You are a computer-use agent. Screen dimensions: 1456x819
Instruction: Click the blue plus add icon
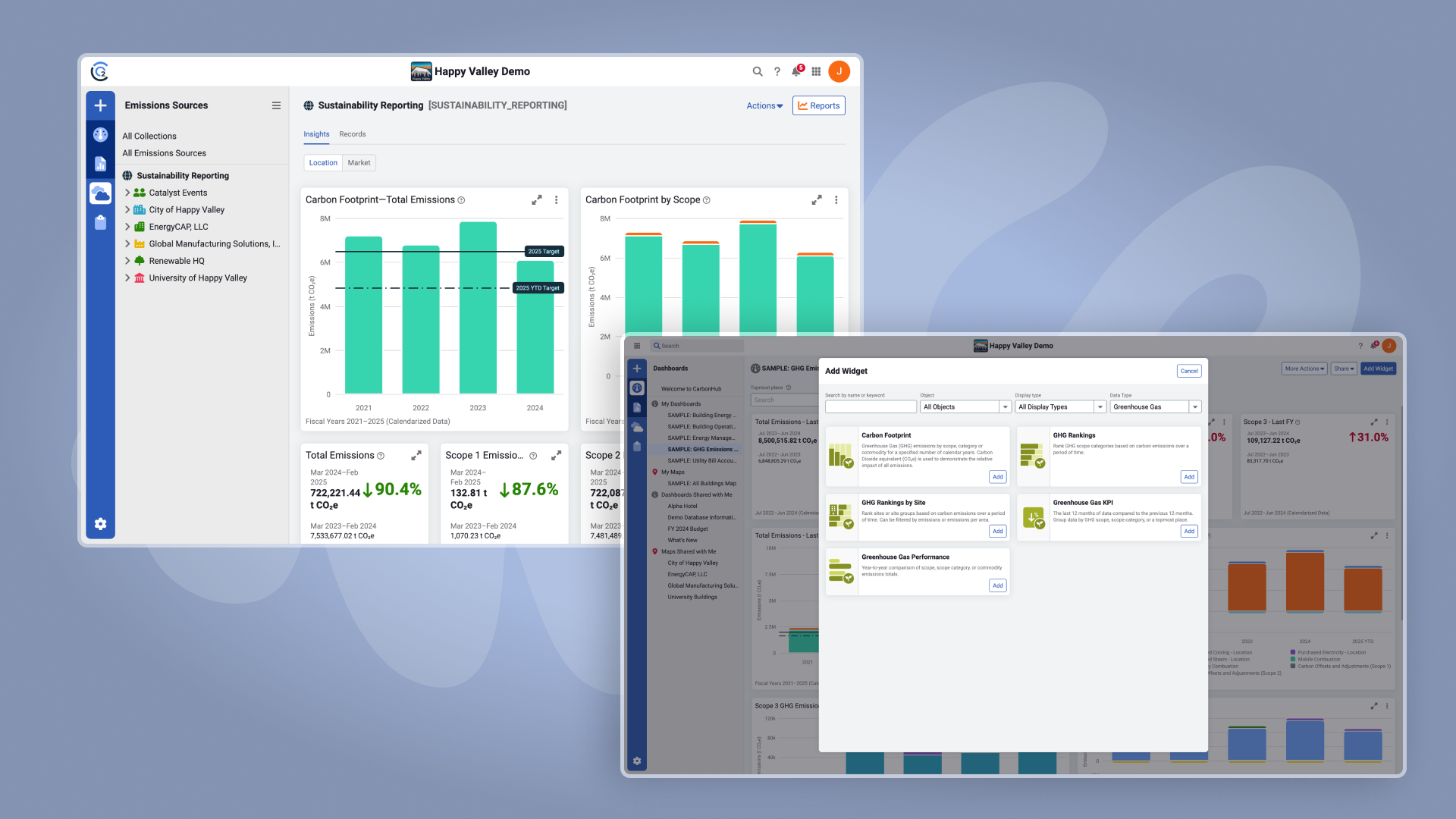pos(100,105)
